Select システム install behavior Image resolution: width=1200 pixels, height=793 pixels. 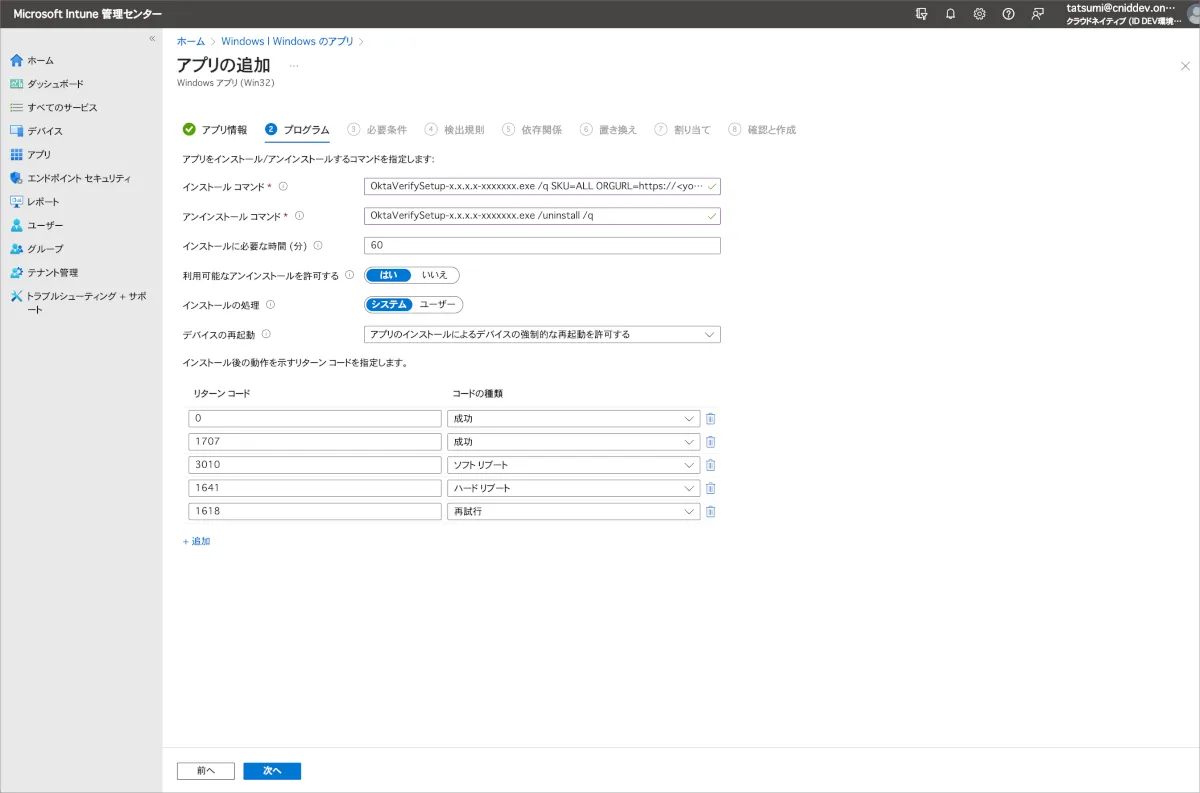pos(389,305)
